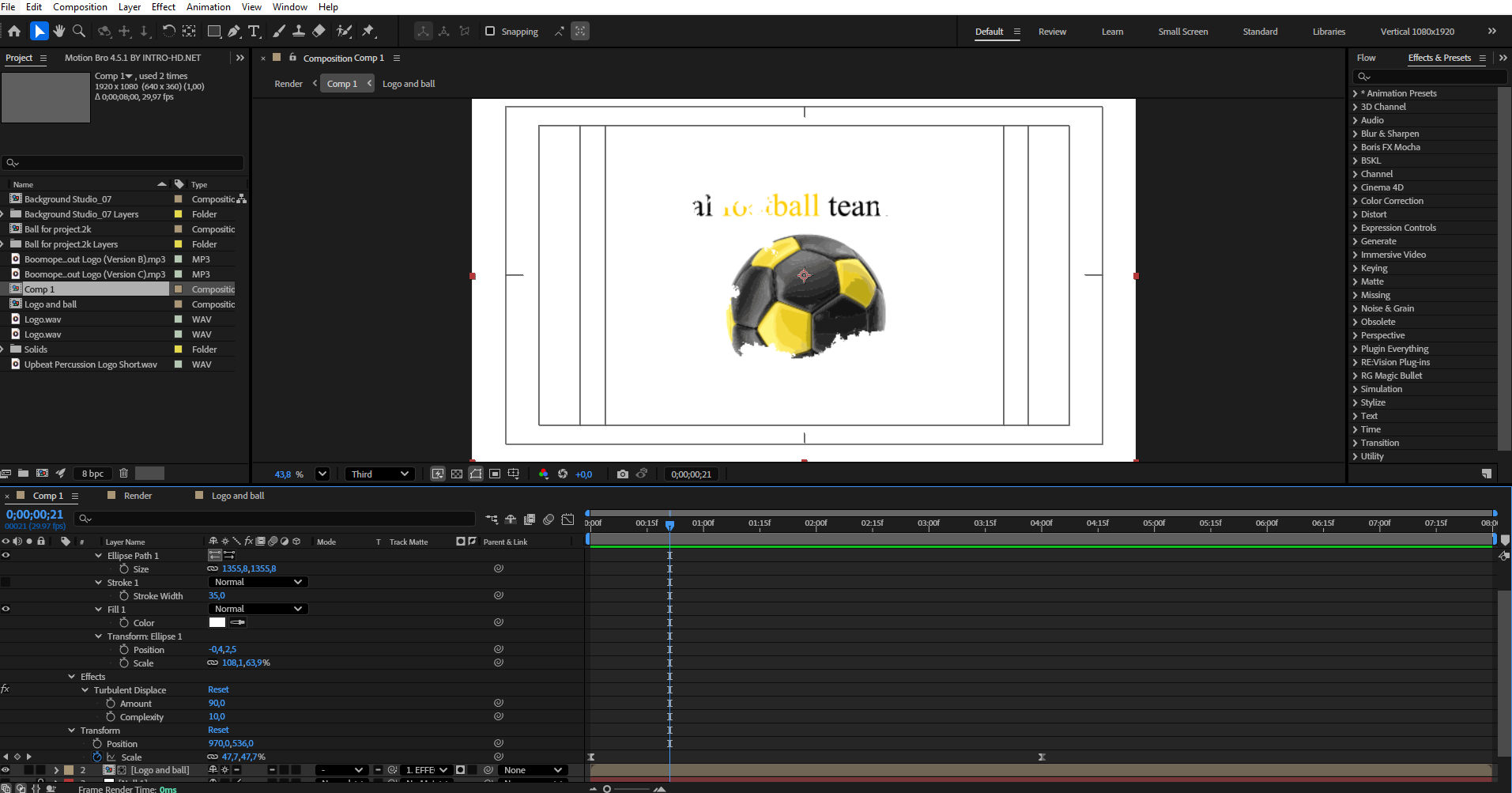
Task: Activate the Puppet Pin tool
Action: 368,32
